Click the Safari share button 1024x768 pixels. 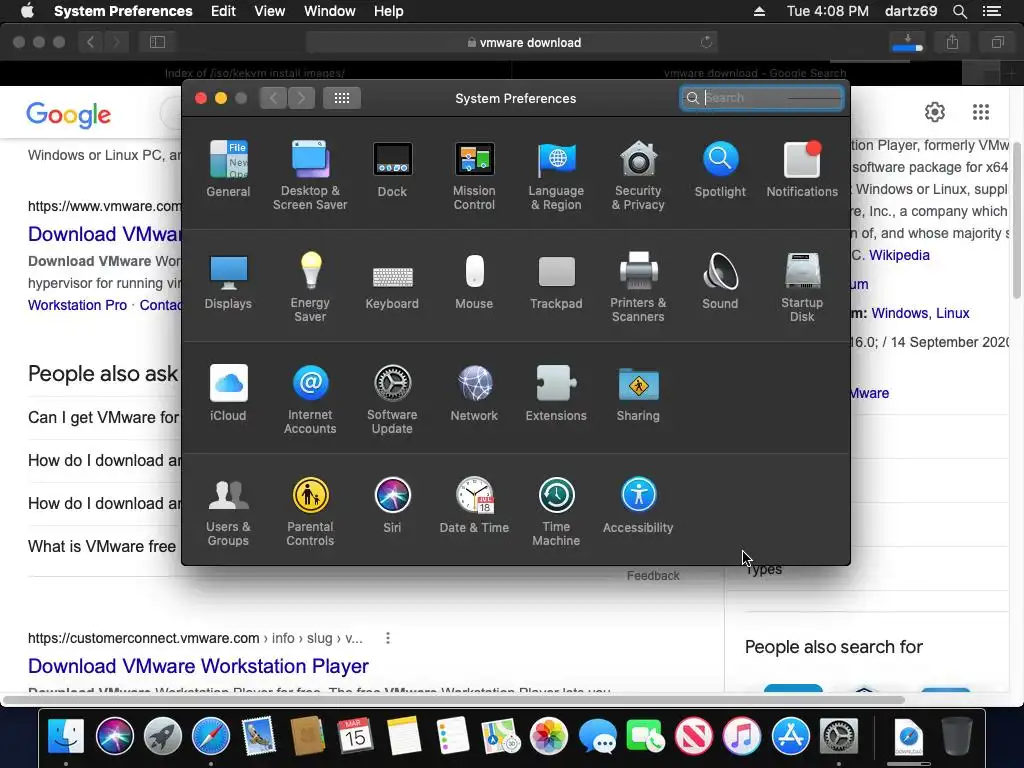(x=953, y=42)
